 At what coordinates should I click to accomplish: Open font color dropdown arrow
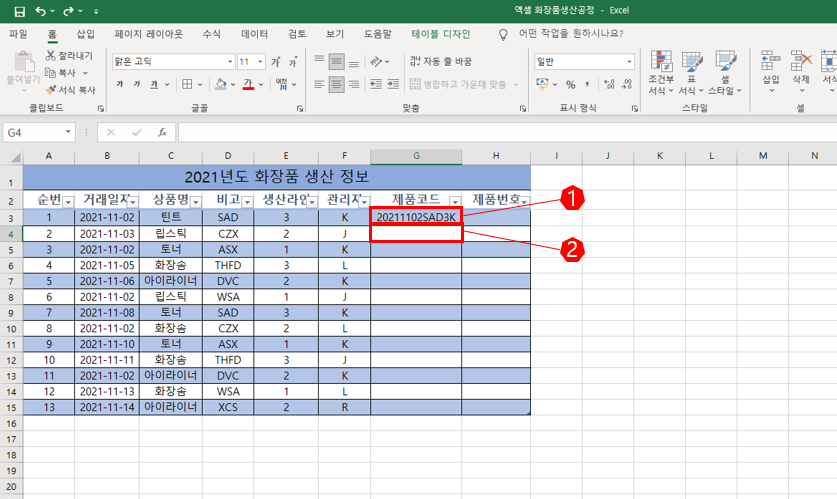pyautogui.click(x=261, y=84)
